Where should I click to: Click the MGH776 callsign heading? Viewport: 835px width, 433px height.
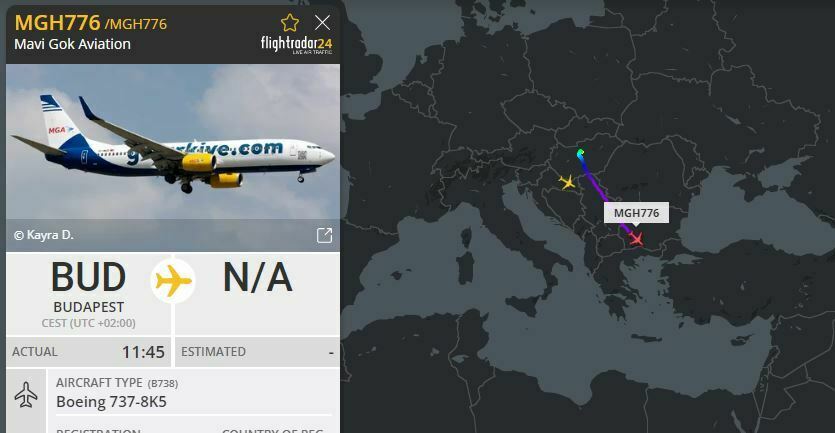click(58, 23)
